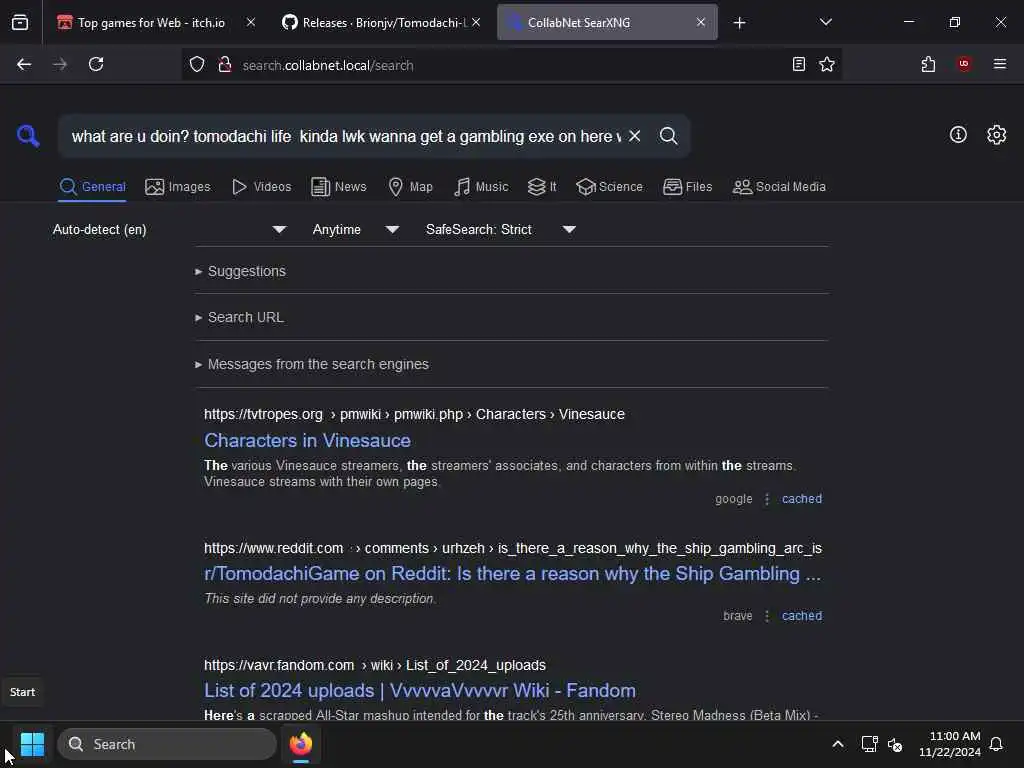Open the network status tray icon
1024x768 pixels.
pos(869,744)
